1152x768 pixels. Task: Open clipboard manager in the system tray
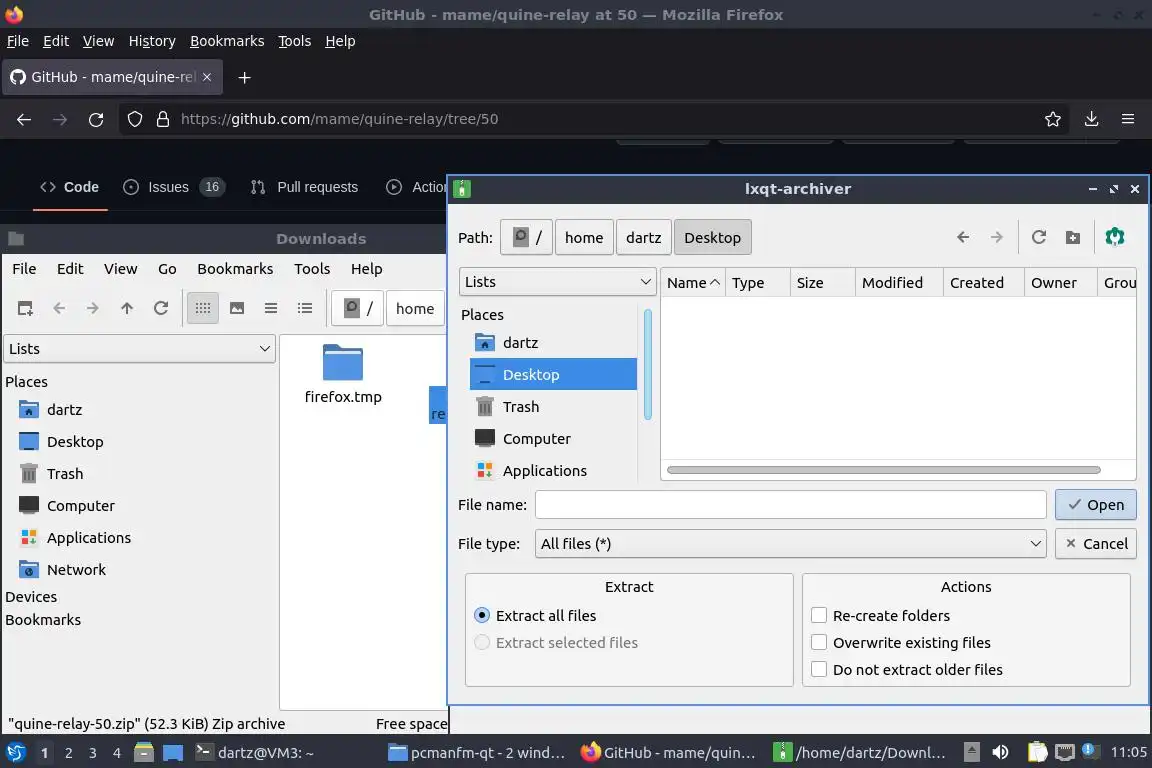click(x=1037, y=752)
